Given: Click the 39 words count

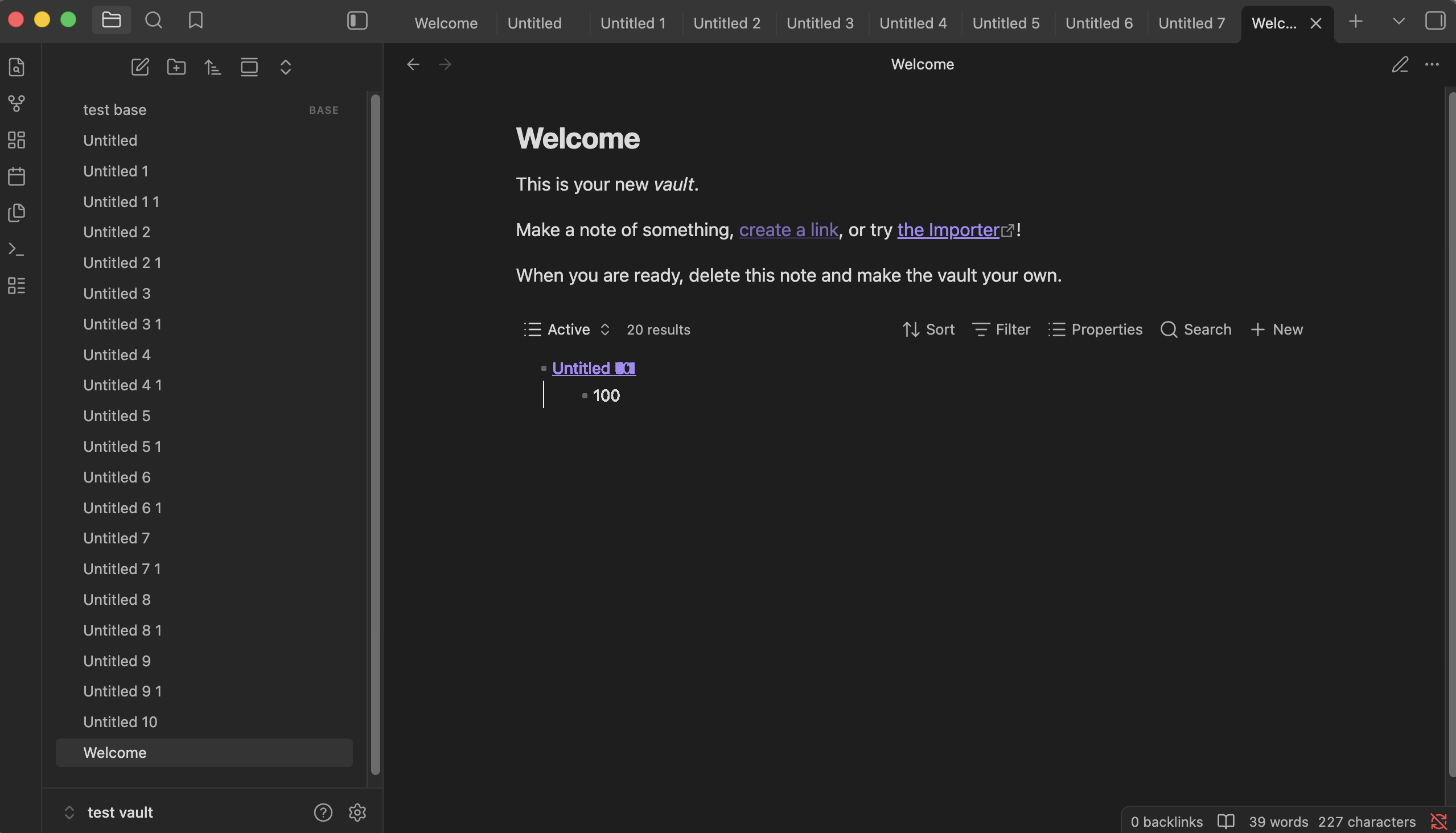Looking at the screenshot, I should (1278, 822).
